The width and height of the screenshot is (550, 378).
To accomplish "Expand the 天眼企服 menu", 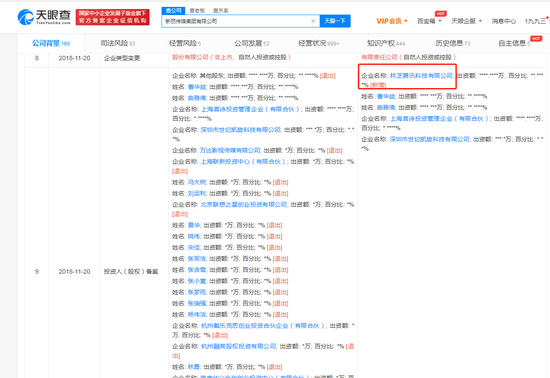I will (467, 21).
